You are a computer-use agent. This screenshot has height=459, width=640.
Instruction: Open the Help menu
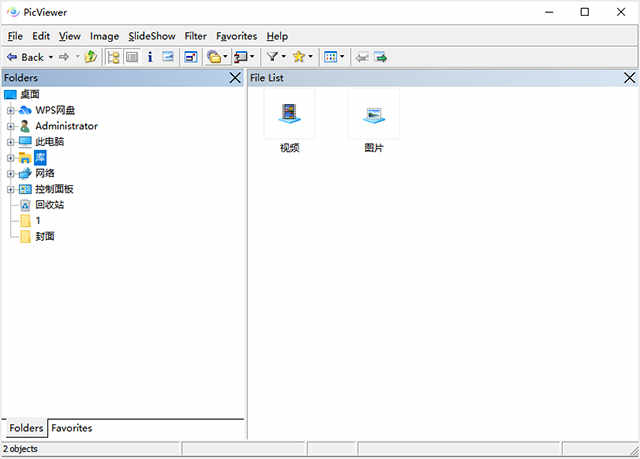pyautogui.click(x=277, y=36)
